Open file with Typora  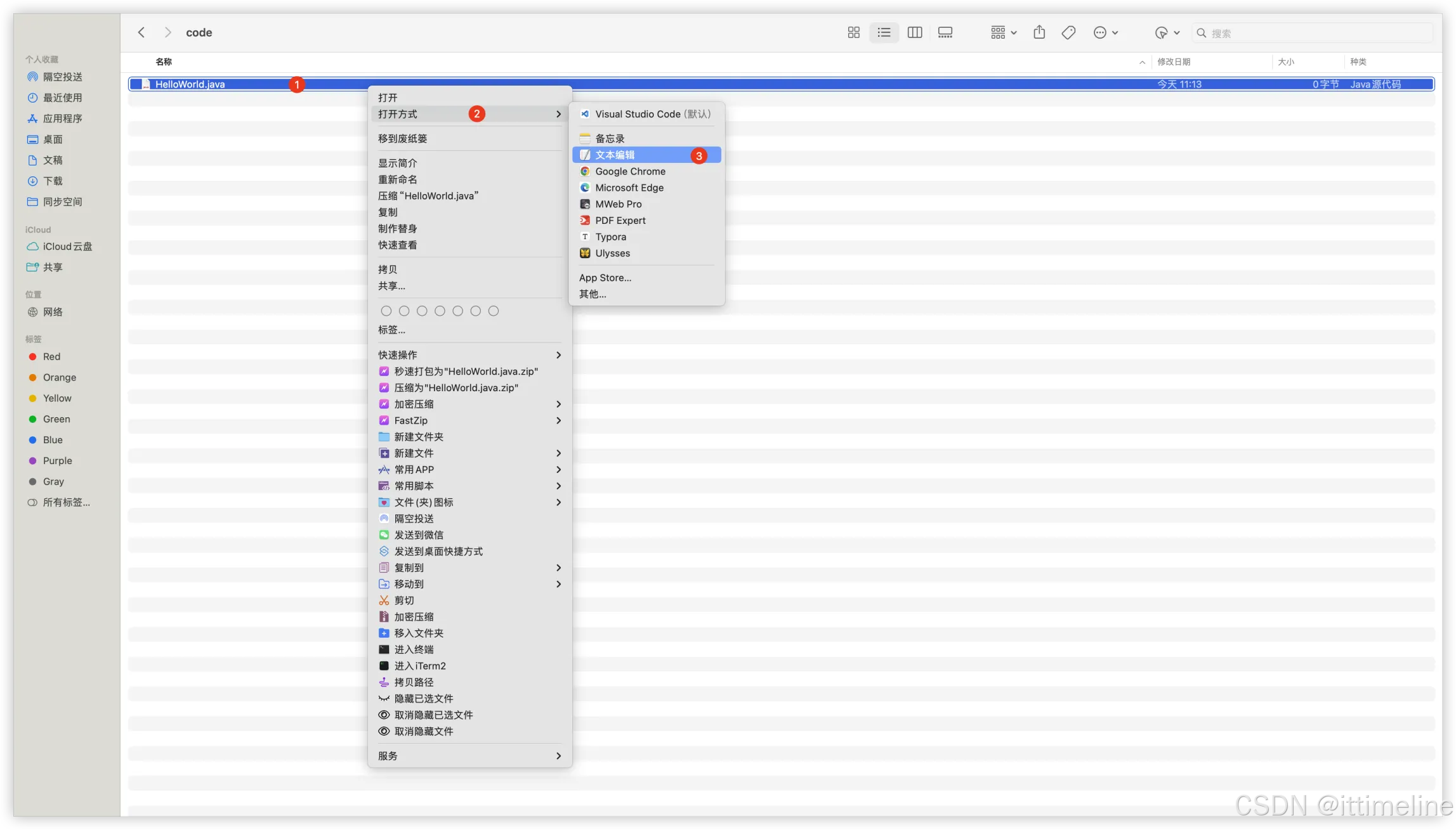coord(610,237)
